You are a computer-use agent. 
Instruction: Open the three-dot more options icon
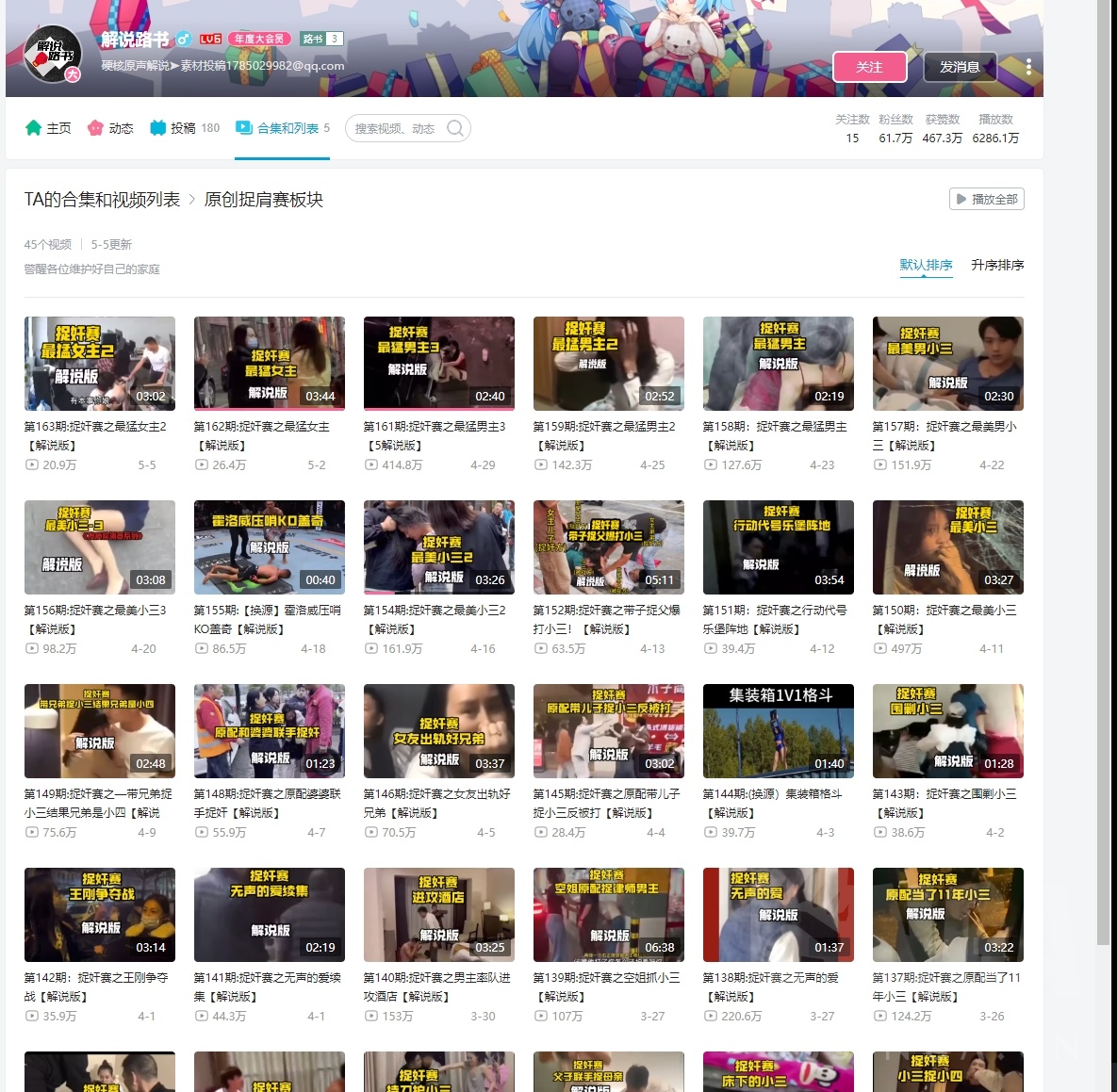coord(1027,67)
